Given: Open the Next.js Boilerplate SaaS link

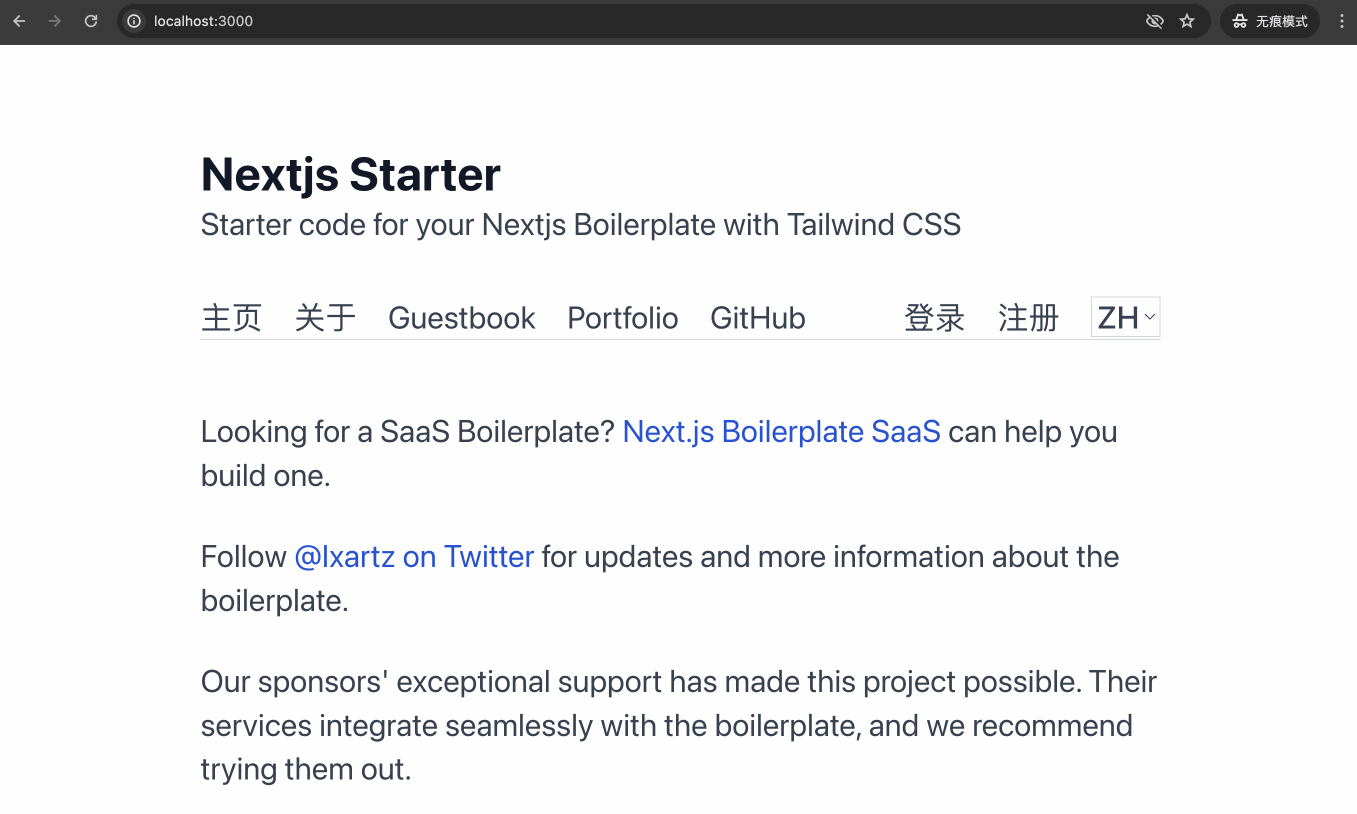Looking at the screenshot, I should [x=781, y=432].
